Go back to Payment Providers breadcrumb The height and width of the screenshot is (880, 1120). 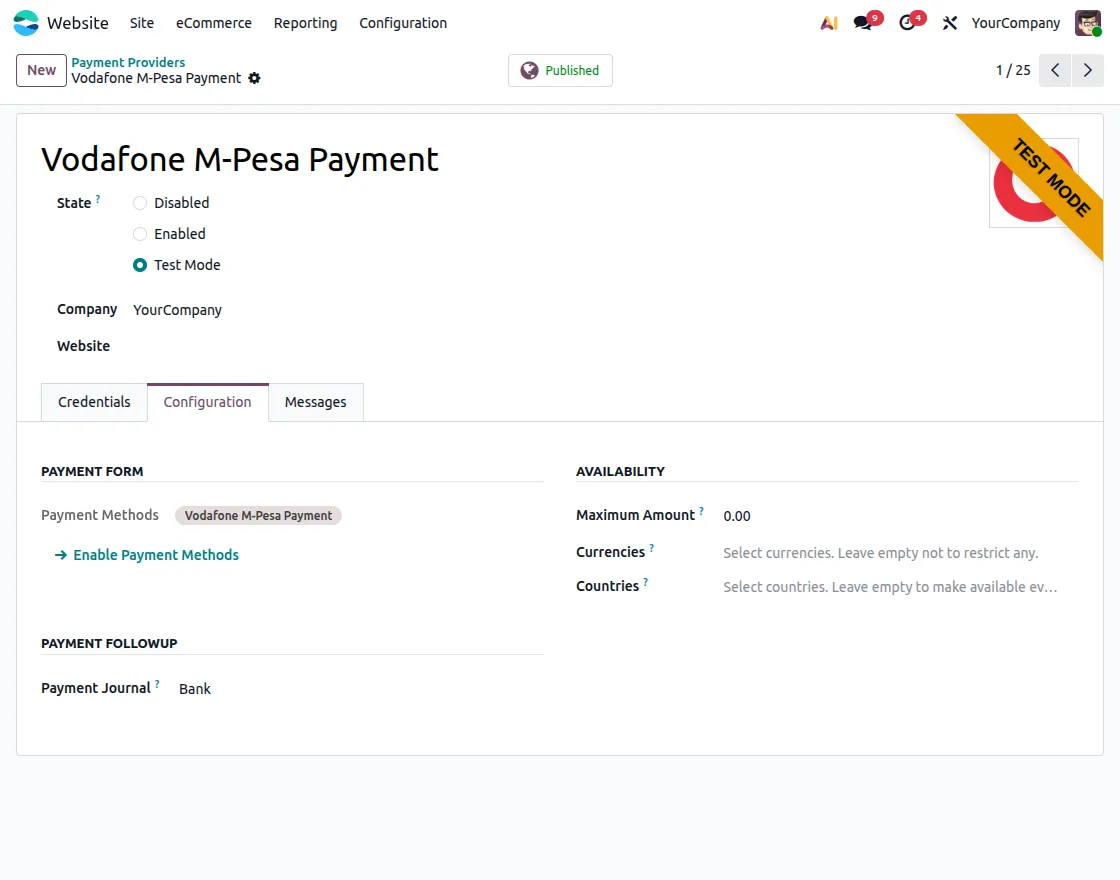(x=128, y=62)
